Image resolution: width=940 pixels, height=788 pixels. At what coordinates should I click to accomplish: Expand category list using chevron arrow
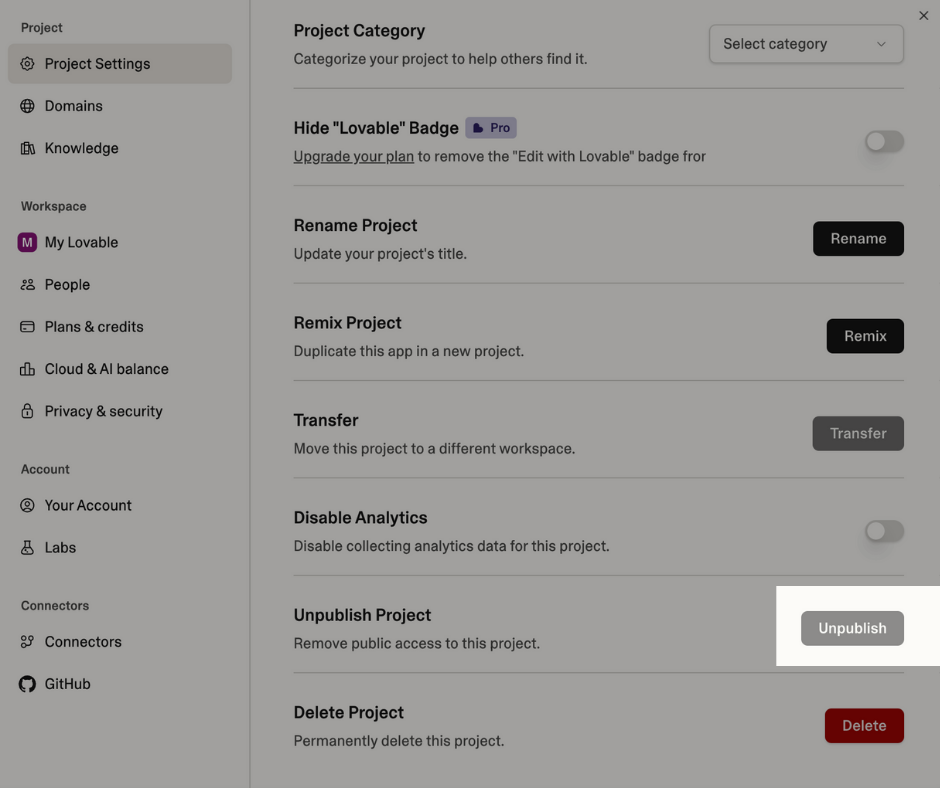click(x=881, y=44)
